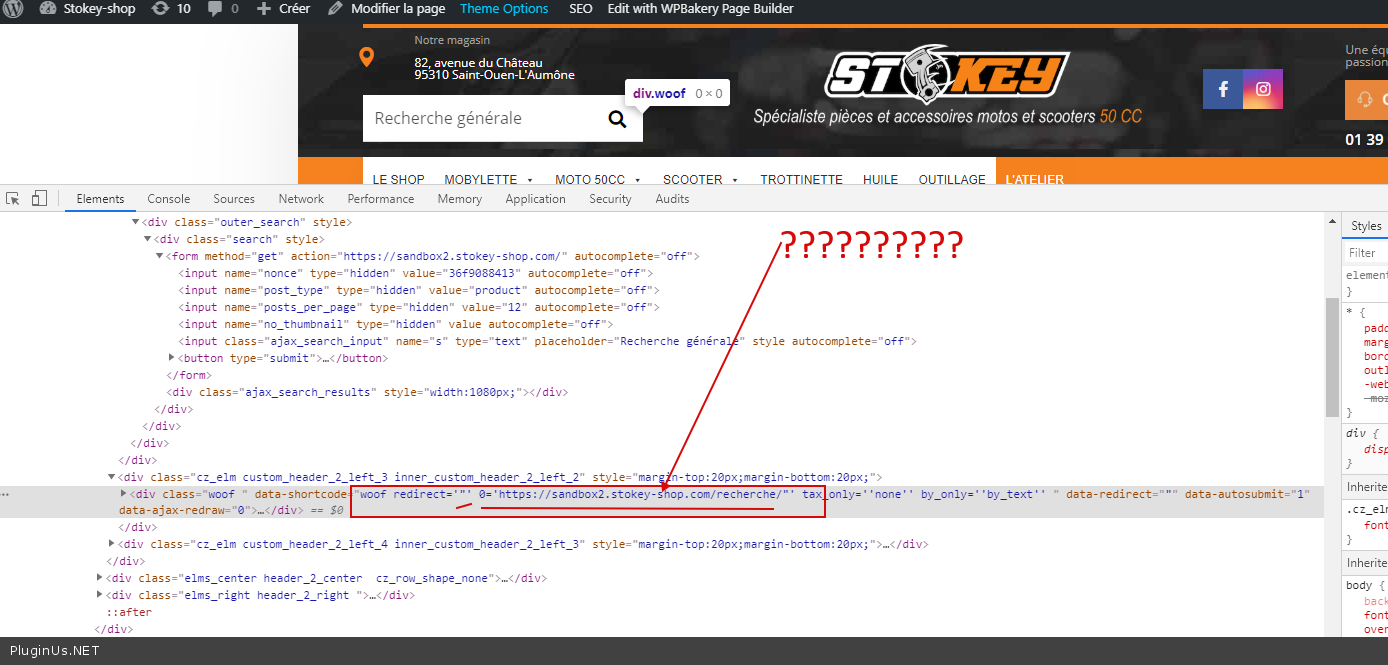This screenshot has width=1388, height=665.
Task: Collapse the custom_header_2_left_3 div node
Action: tap(112, 477)
